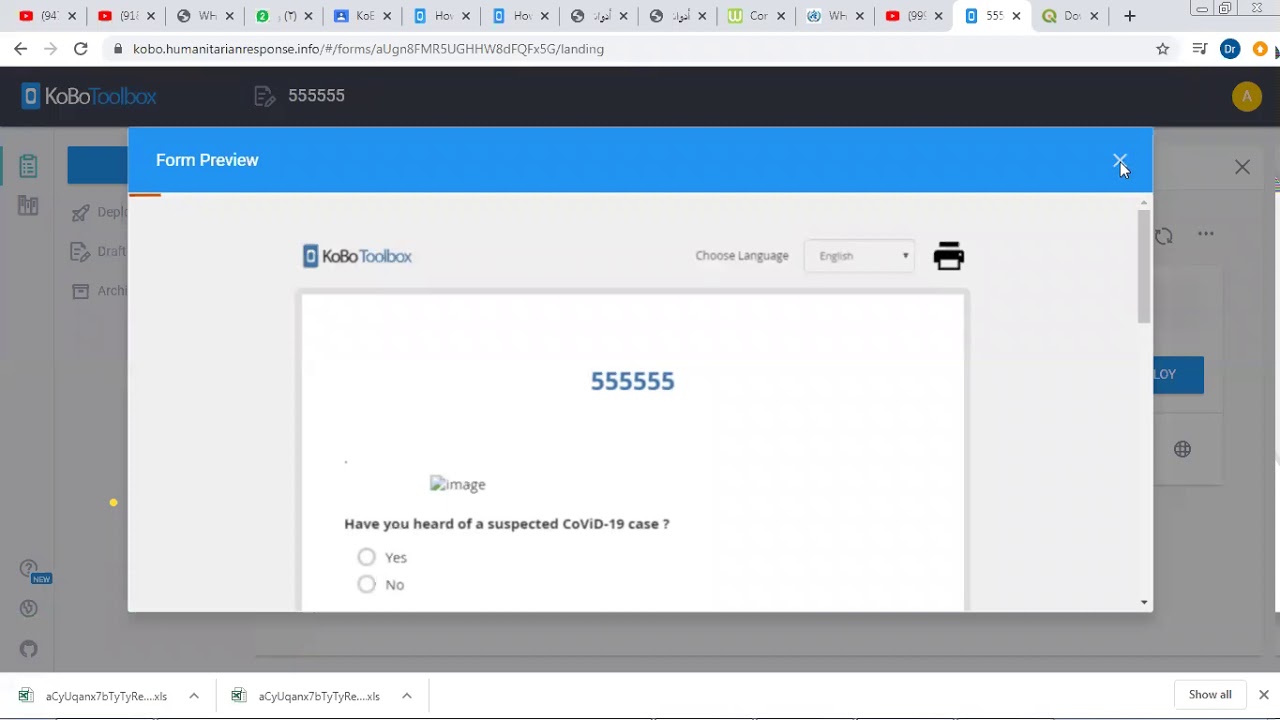Open the Library icon in the left sidebar
This screenshot has height=720, width=1280.
(x=28, y=206)
